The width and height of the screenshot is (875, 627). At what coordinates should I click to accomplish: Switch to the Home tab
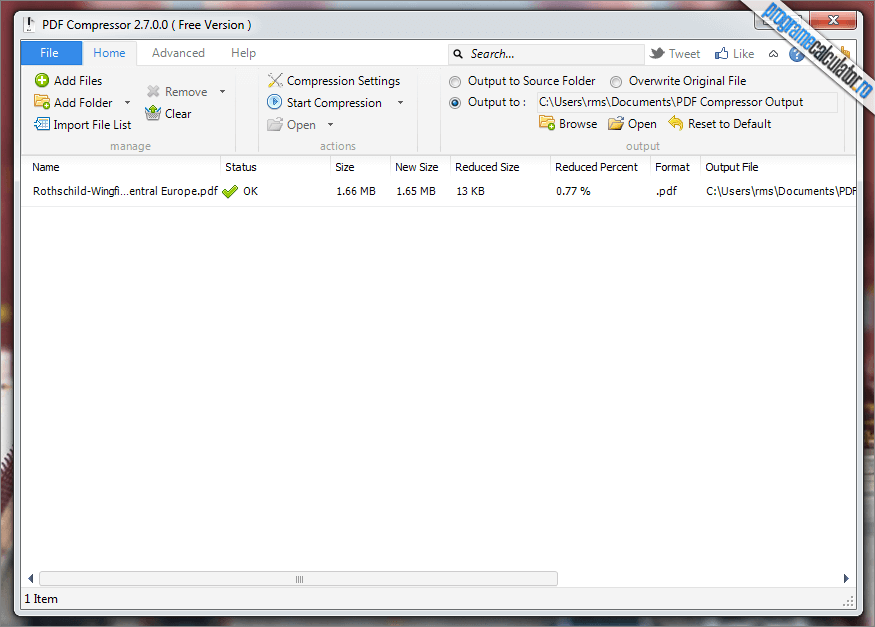pyautogui.click(x=109, y=53)
